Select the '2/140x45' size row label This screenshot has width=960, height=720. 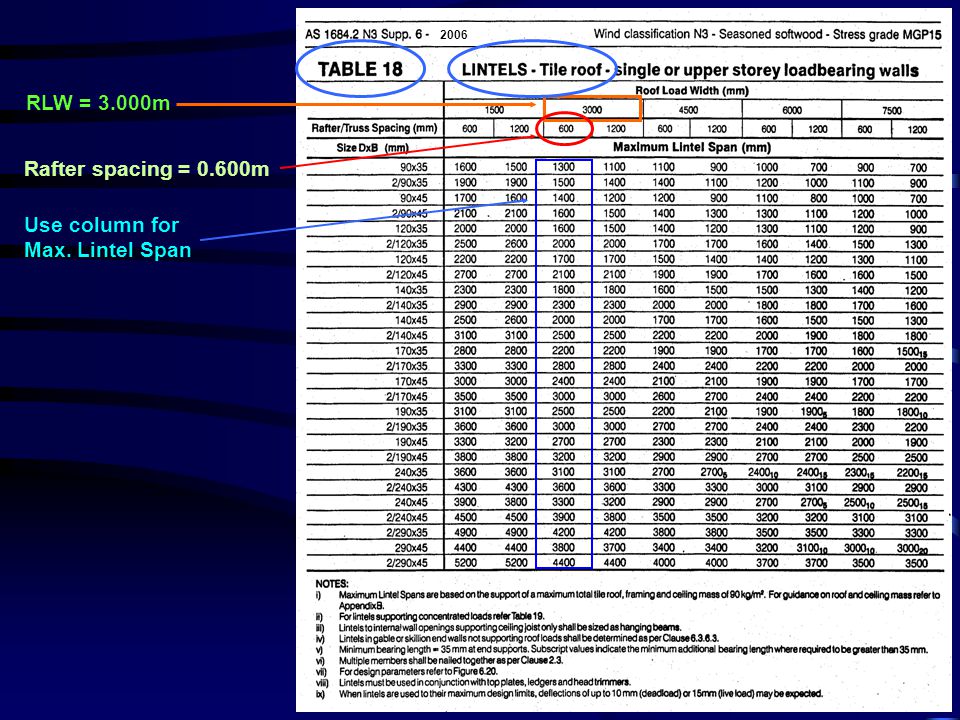pyautogui.click(x=407, y=335)
